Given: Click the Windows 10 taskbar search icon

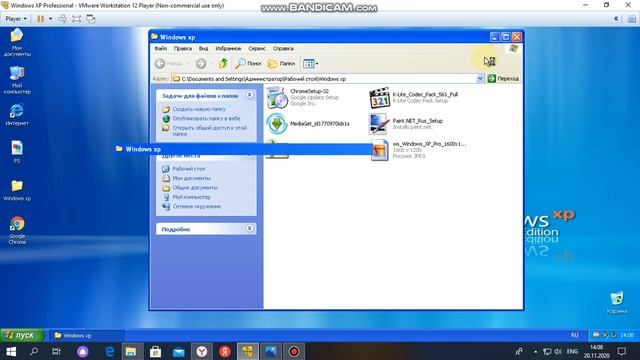Looking at the screenshot, I should pos(34,351).
